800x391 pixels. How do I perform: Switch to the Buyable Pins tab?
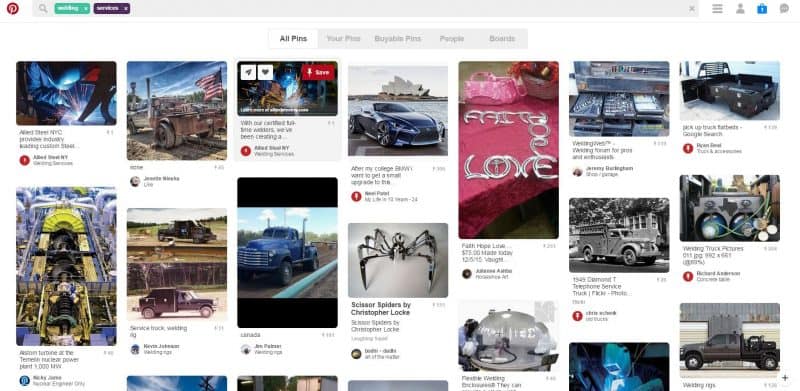398,39
